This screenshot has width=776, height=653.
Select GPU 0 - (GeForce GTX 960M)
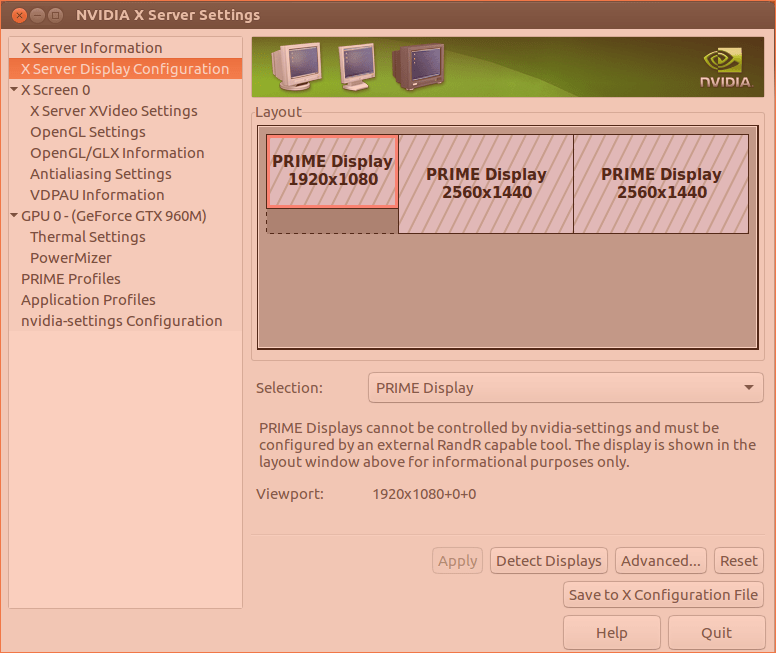(113, 216)
